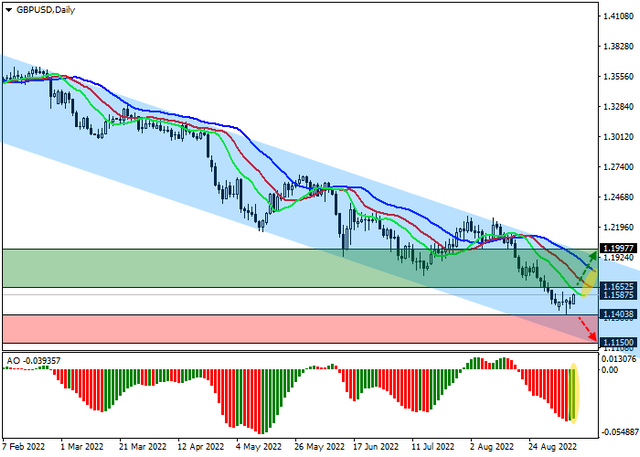This screenshot has width=640, height=457.
Task: Click the 4 May 2022 date label
Action: pyautogui.click(x=259, y=447)
